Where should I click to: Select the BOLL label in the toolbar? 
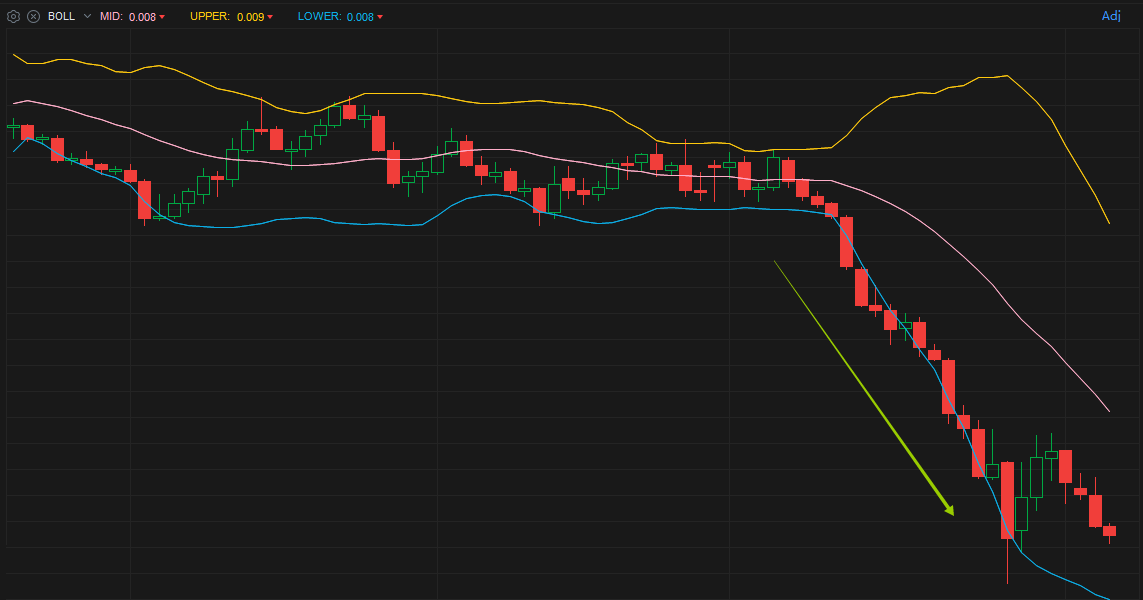tap(61, 16)
